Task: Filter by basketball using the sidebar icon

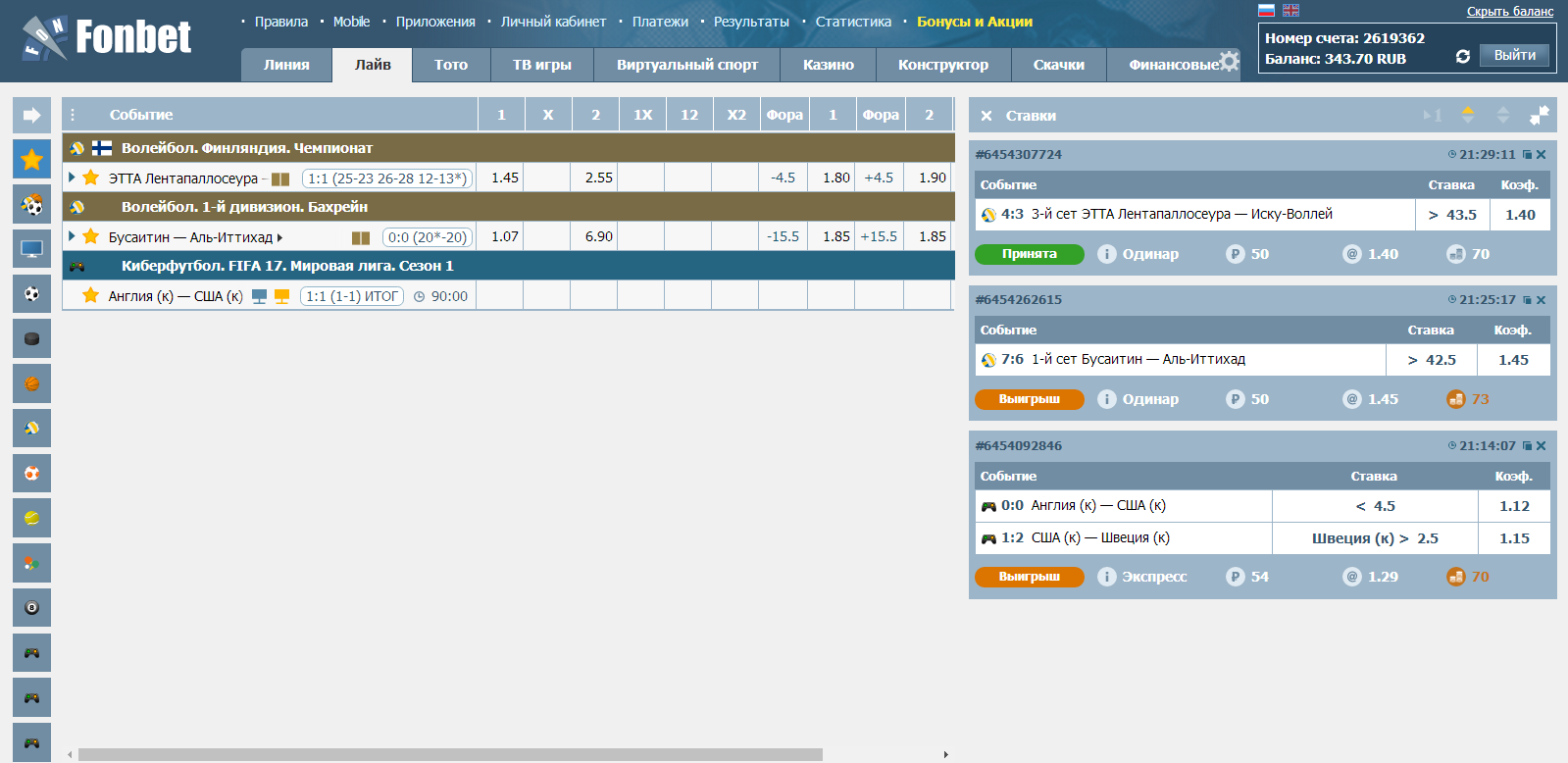Action: (x=31, y=383)
